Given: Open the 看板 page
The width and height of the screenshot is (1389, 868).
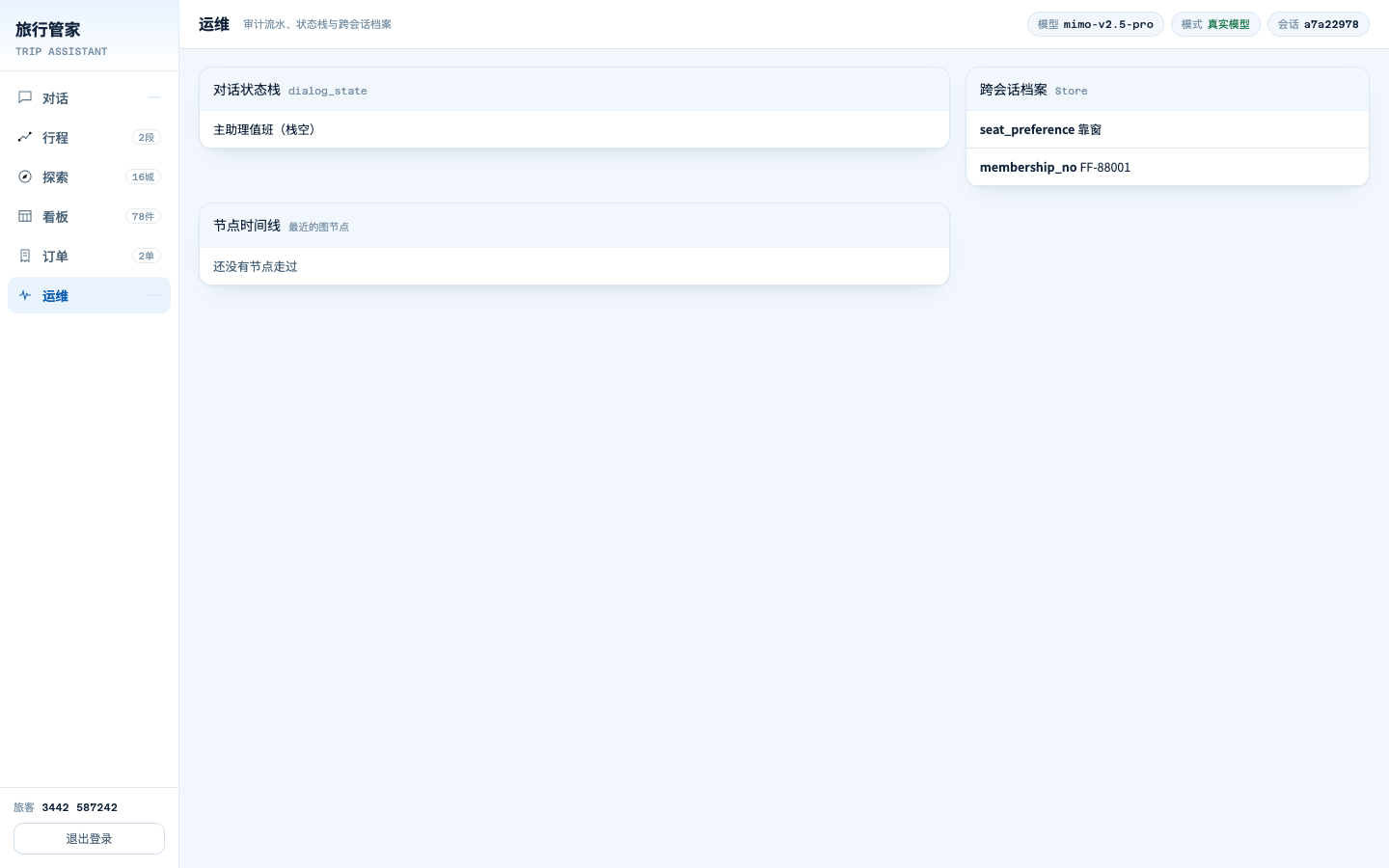Looking at the screenshot, I should [89, 216].
